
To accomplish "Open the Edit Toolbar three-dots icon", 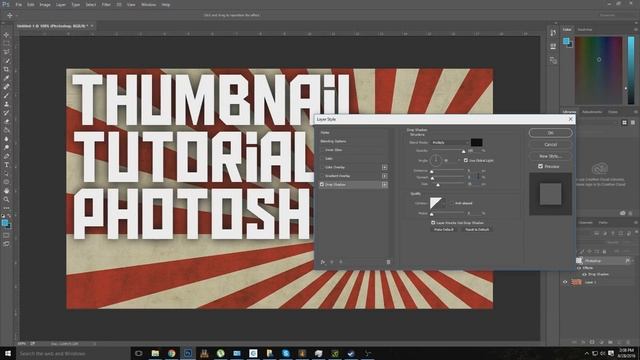I will pyautogui.click(x=6, y=208).
